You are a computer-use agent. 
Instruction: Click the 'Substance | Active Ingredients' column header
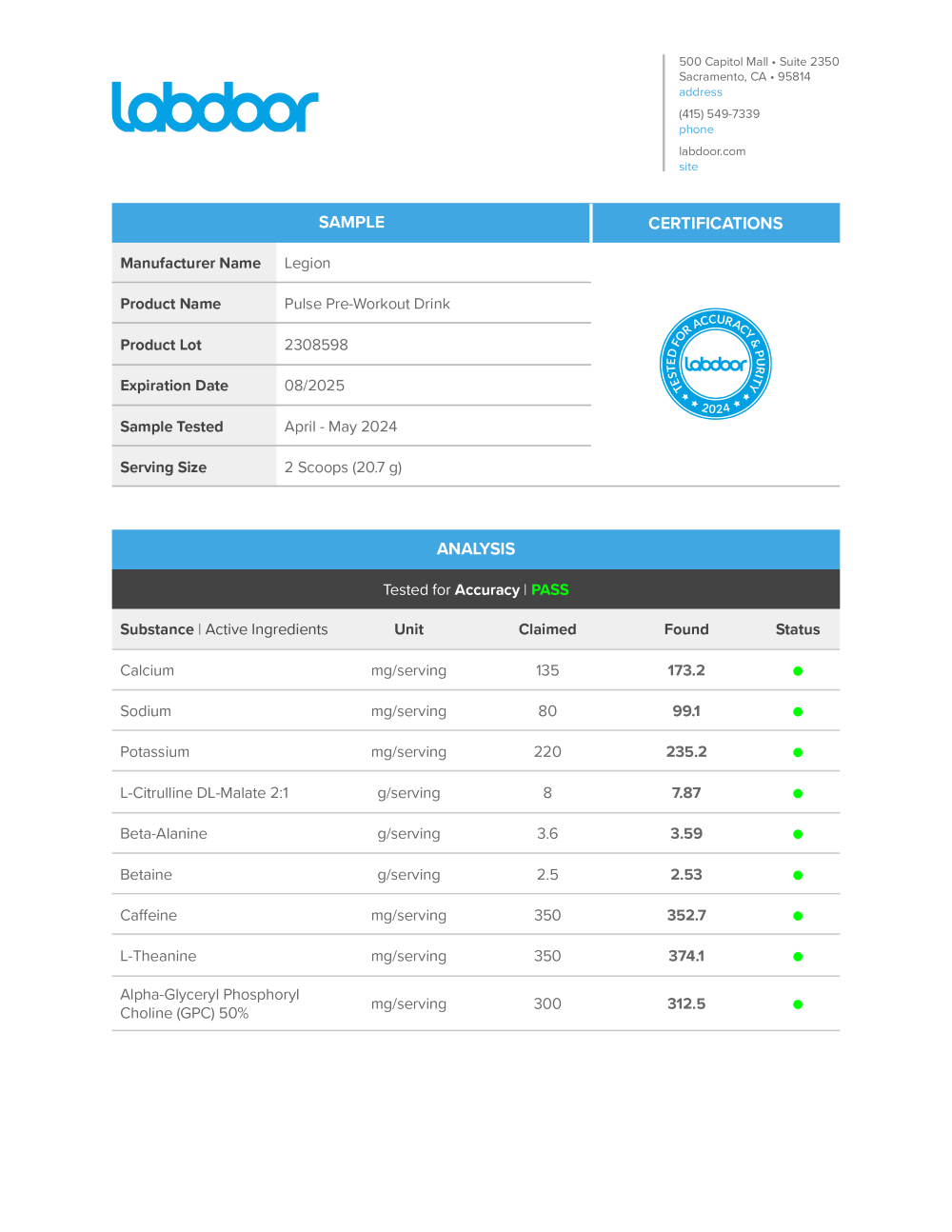pos(224,629)
